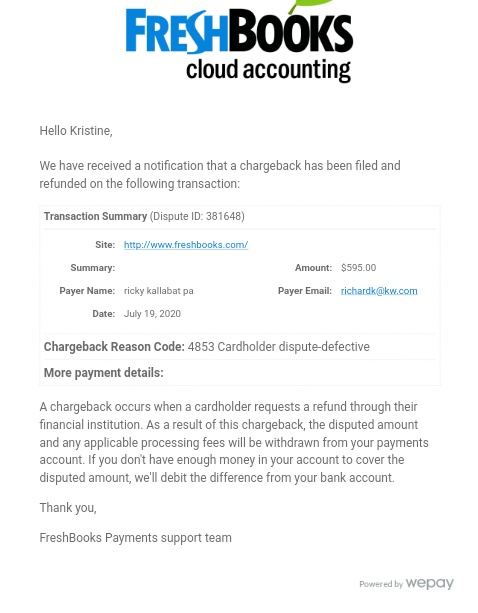Click the More payment details heading
The width and height of the screenshot is (478, 613).
(104, 373)
